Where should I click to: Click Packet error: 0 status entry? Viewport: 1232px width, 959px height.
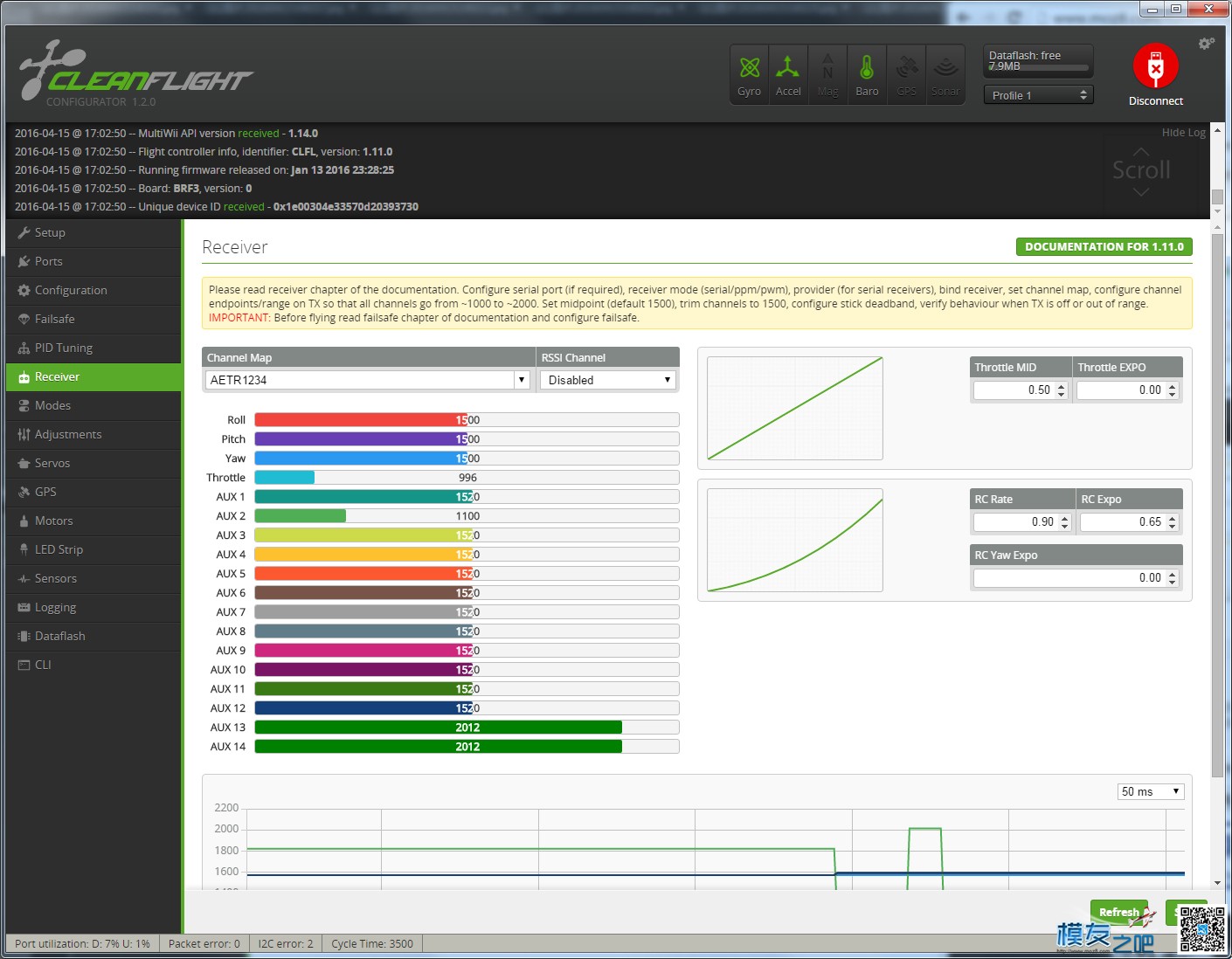pos(204,943)
